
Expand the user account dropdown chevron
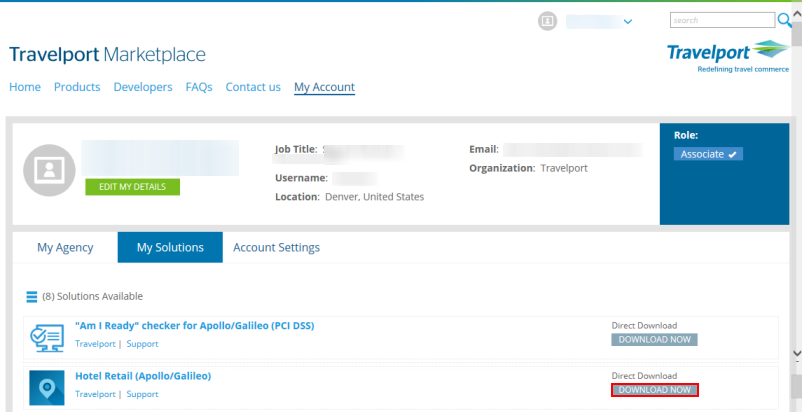(x=628, y=21)
